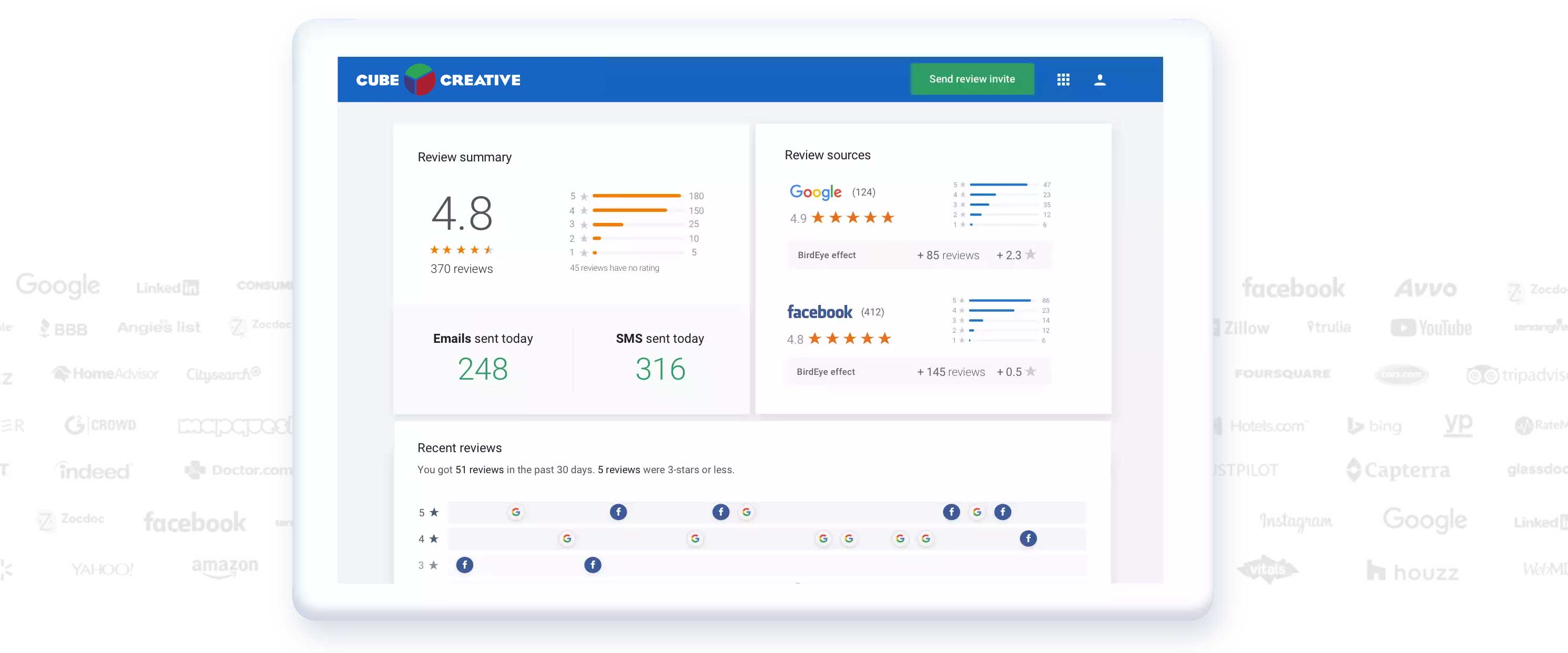Click 45 reviews have no rating note

[614, 268]
